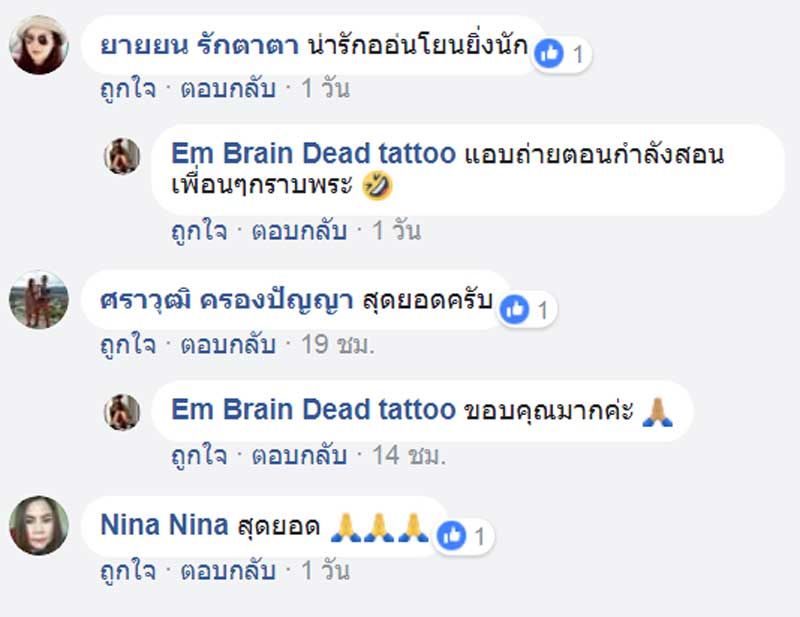Open ยายยน รักตาตา profile picture
The image size is (800, 617).
click(x=39, y=45)
